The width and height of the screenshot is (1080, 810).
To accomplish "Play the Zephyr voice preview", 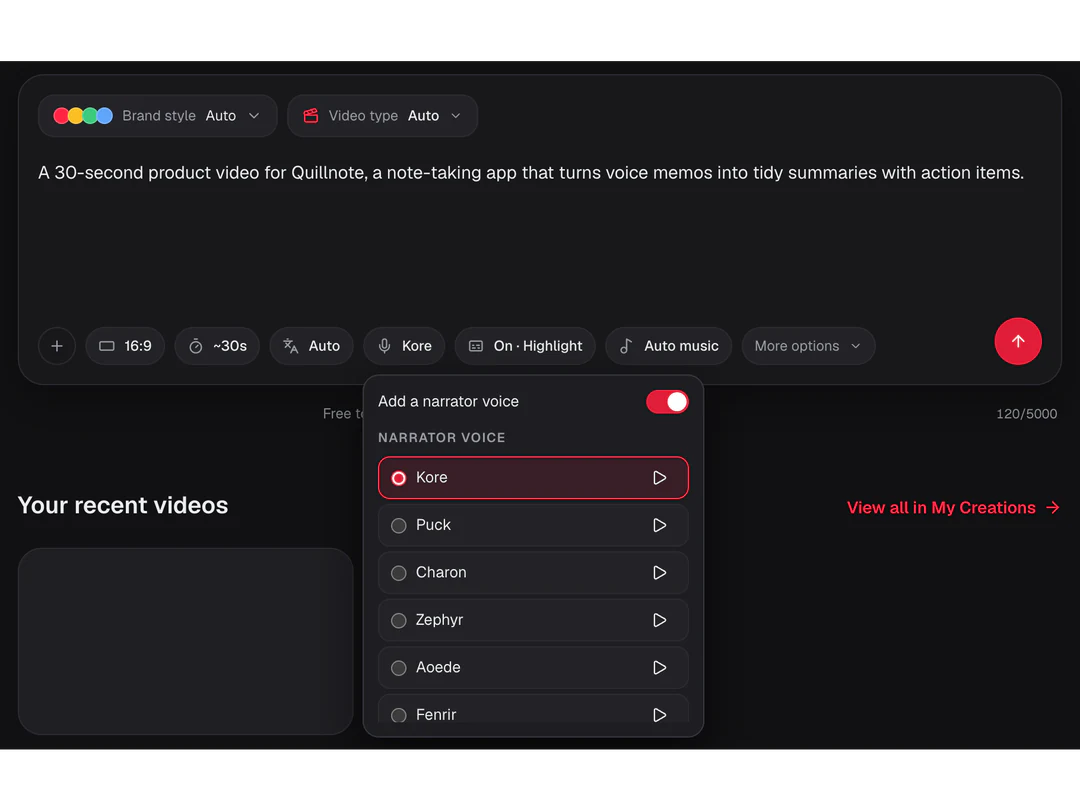I will (659, 621).
